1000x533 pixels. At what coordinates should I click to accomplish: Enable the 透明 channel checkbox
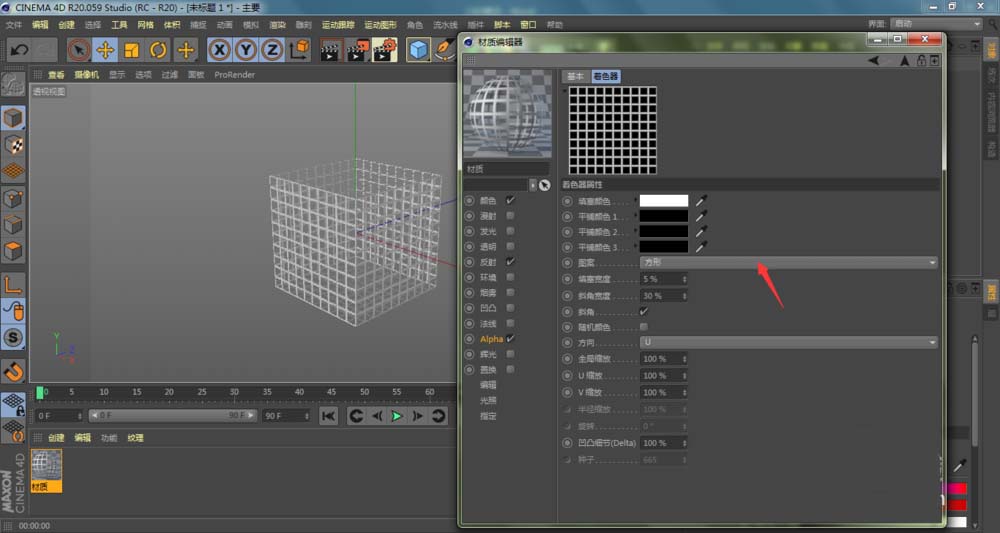(510, 247)
